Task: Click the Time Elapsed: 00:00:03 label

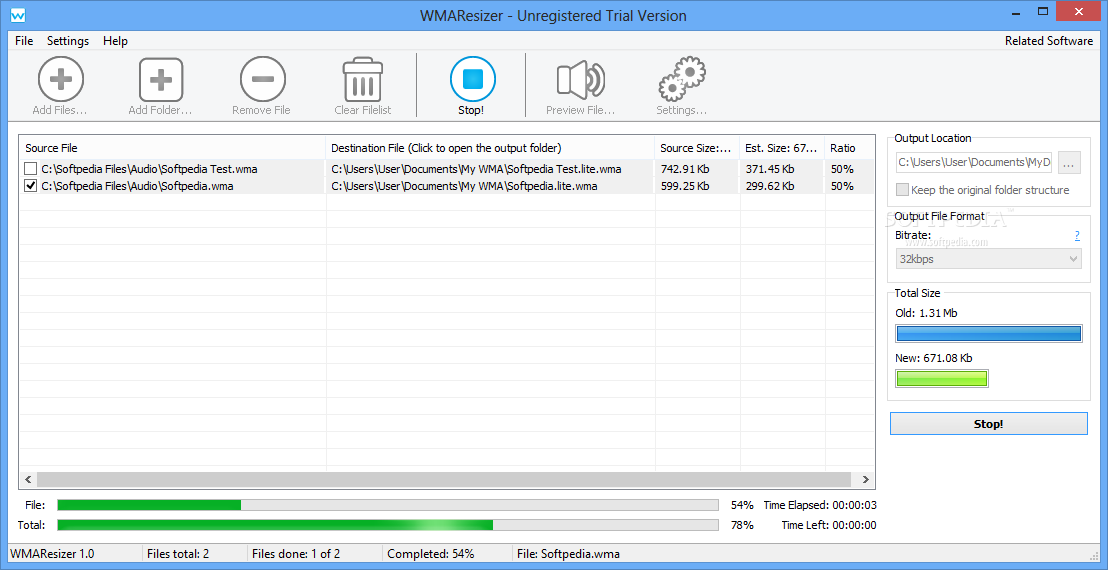Action: click(x=820, y=505)
